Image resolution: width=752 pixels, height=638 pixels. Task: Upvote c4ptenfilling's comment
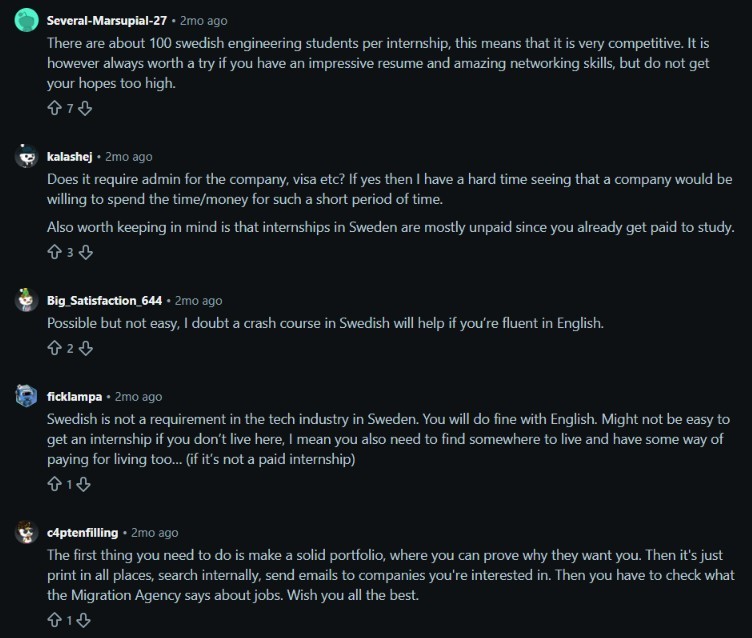54,620
